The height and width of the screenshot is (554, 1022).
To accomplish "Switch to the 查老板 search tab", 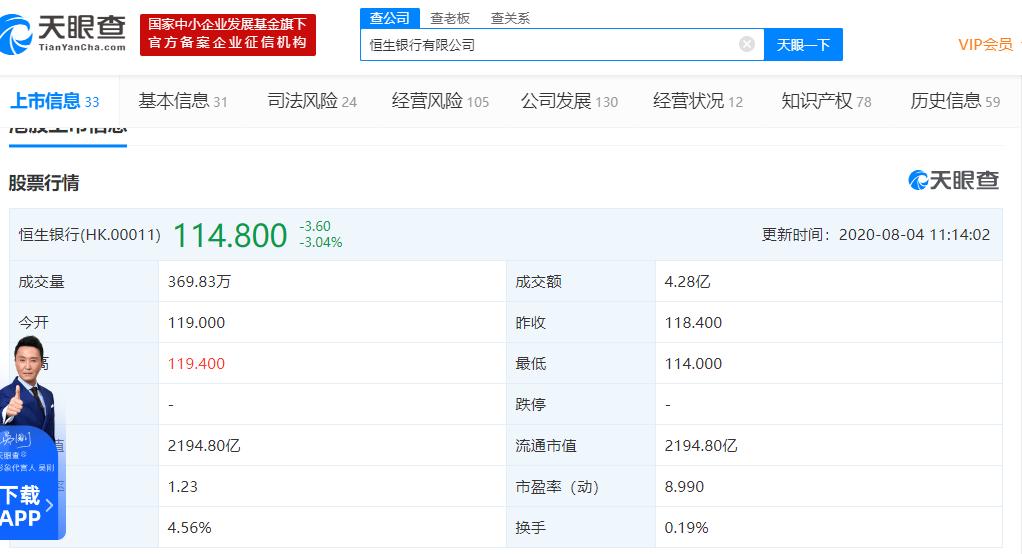I will pyautogui.click(x=450, y=18).
